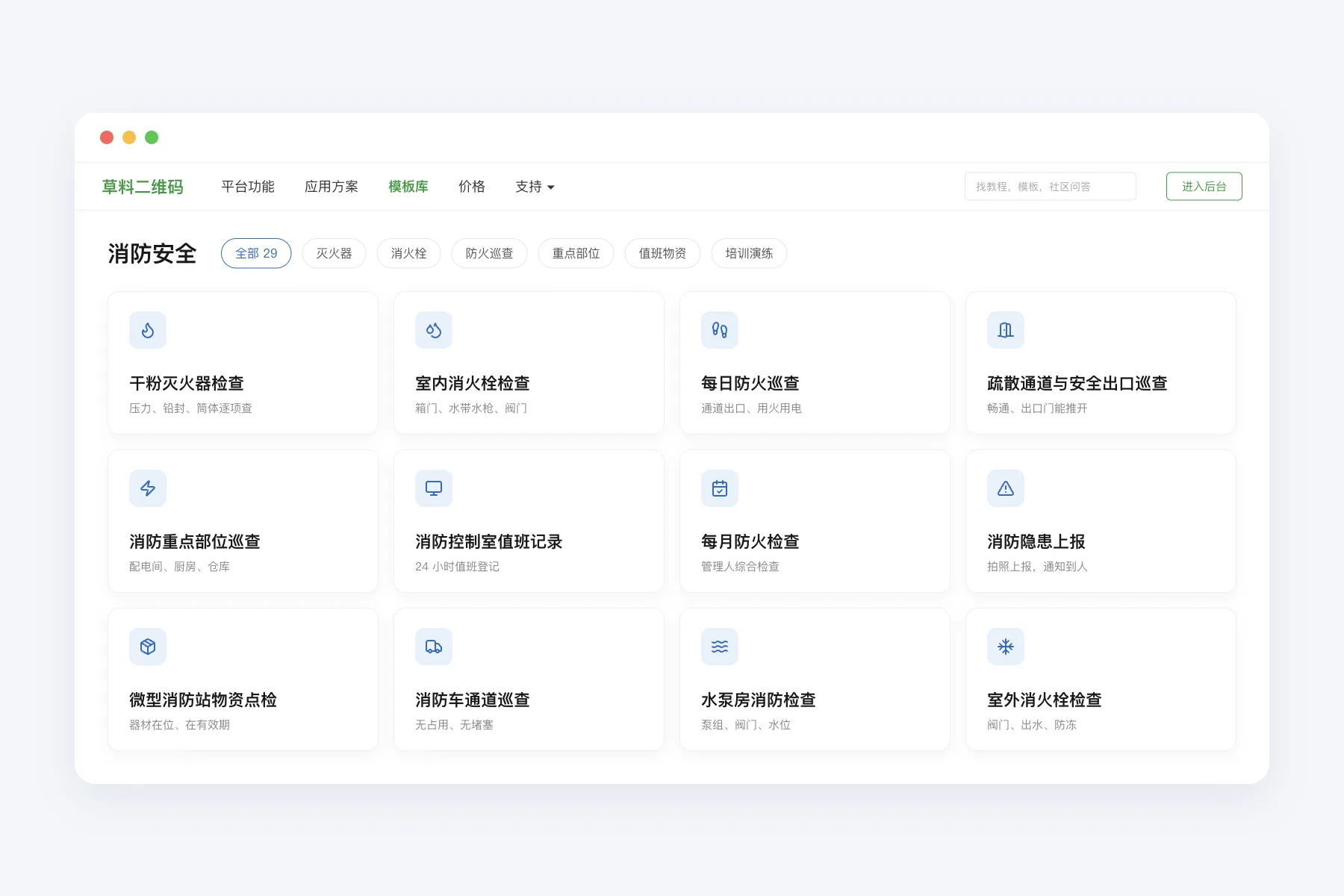Click the truck icon for 消防车通道巡查
This screenshot has width=1344, height=896.
click(x=434, y=647)
